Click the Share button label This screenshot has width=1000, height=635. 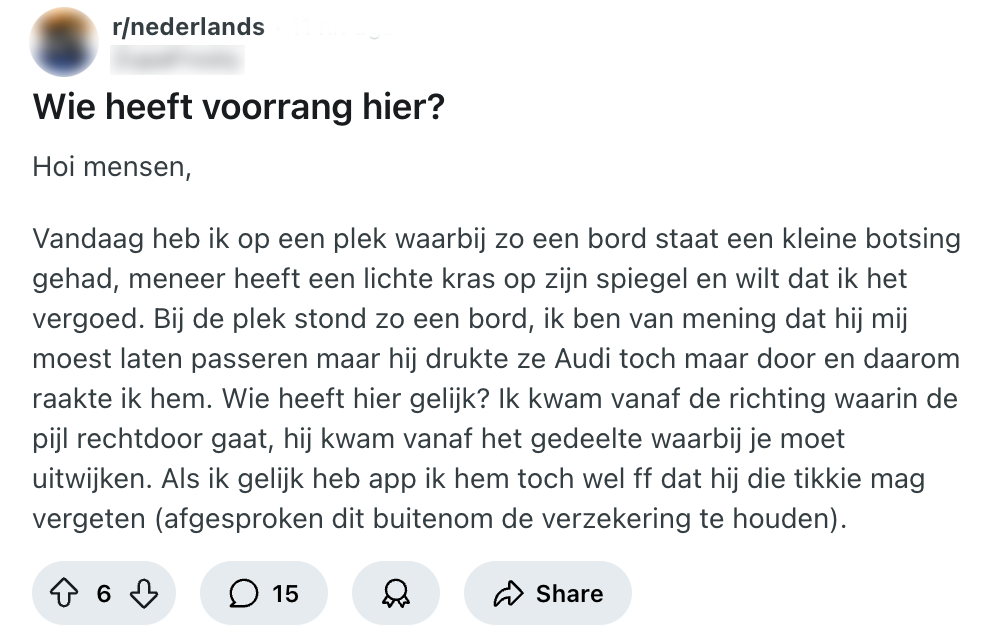click(569, 594)
